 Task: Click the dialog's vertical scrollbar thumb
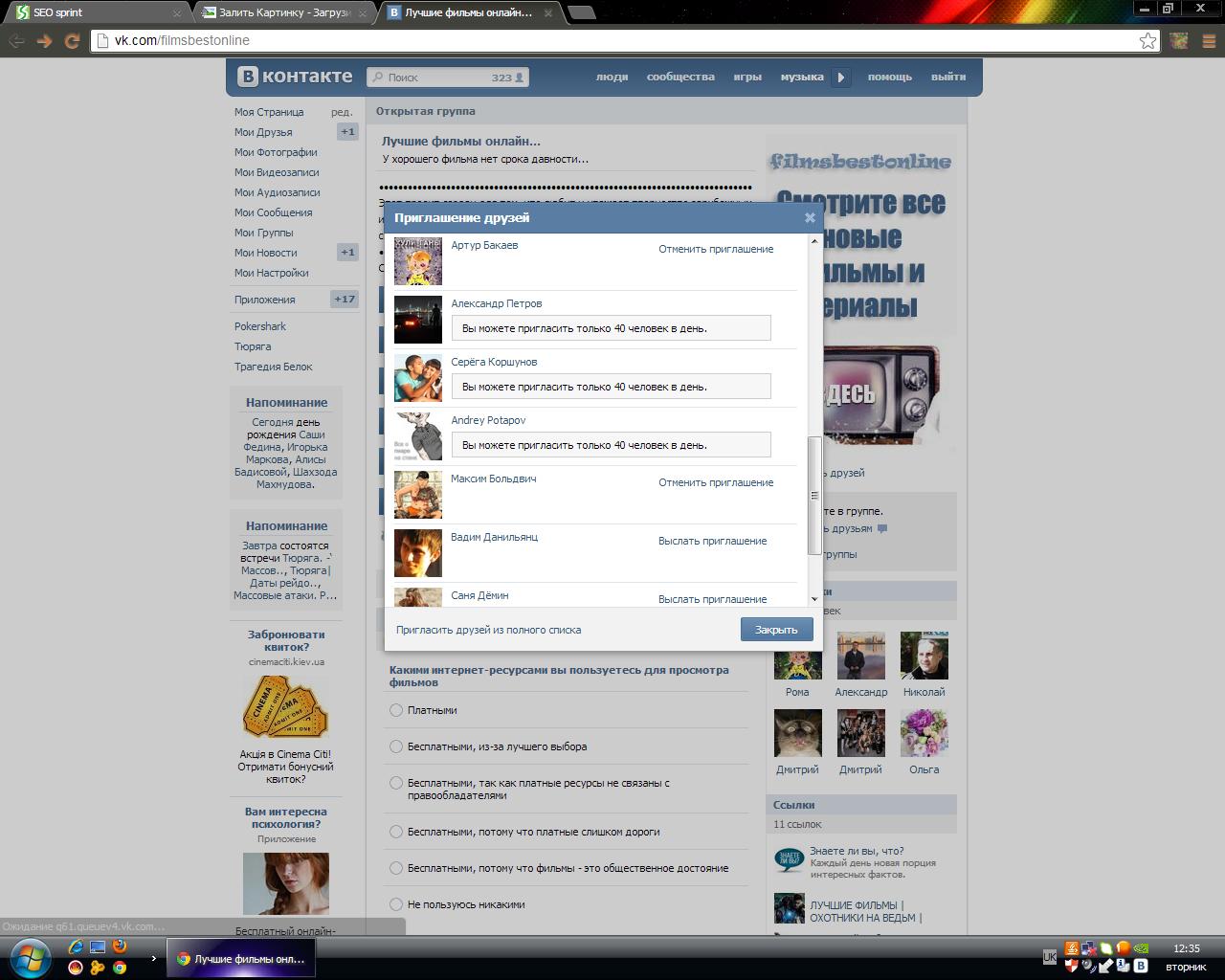814,496
